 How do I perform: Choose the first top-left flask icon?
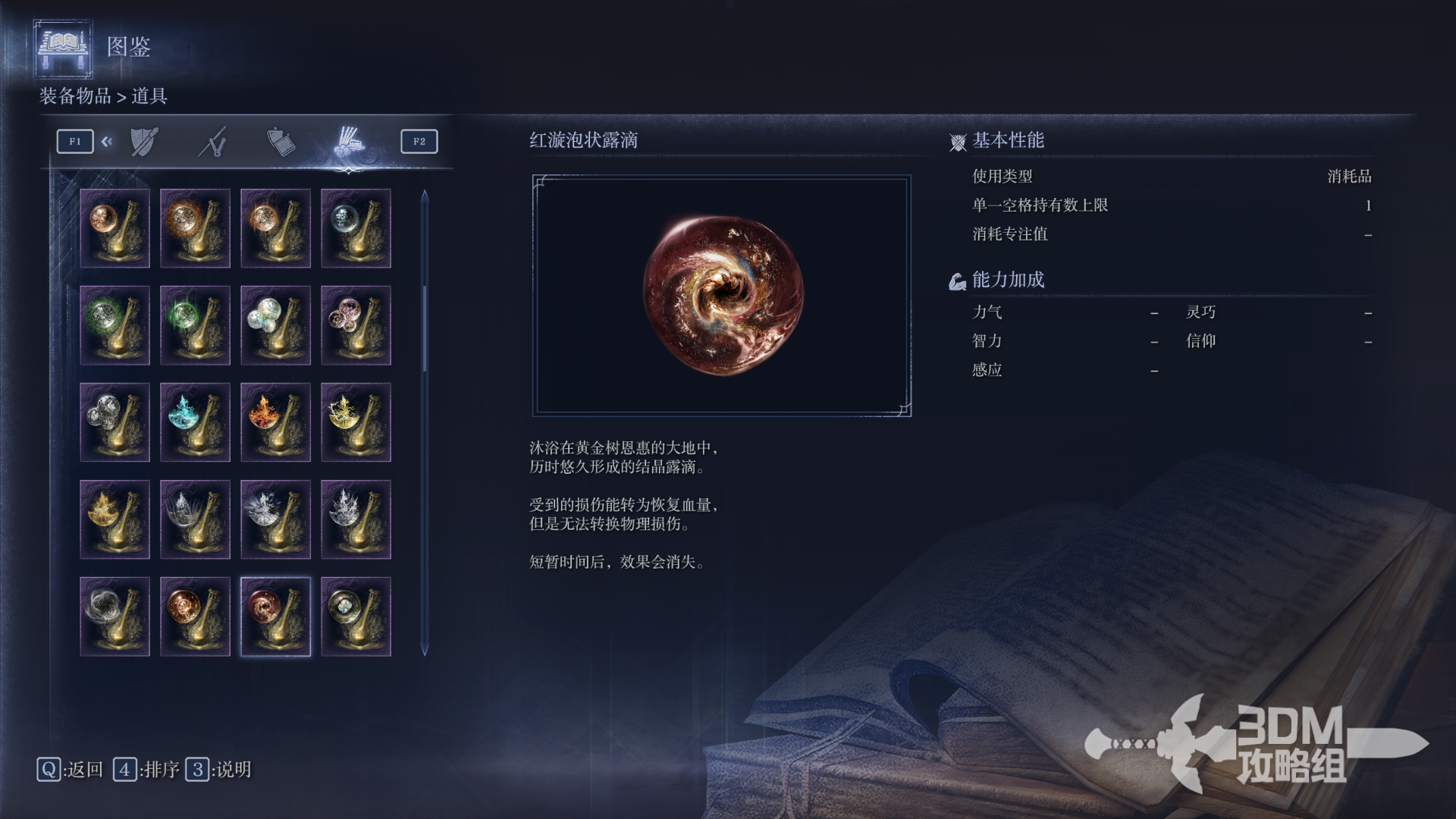point(115,228)
